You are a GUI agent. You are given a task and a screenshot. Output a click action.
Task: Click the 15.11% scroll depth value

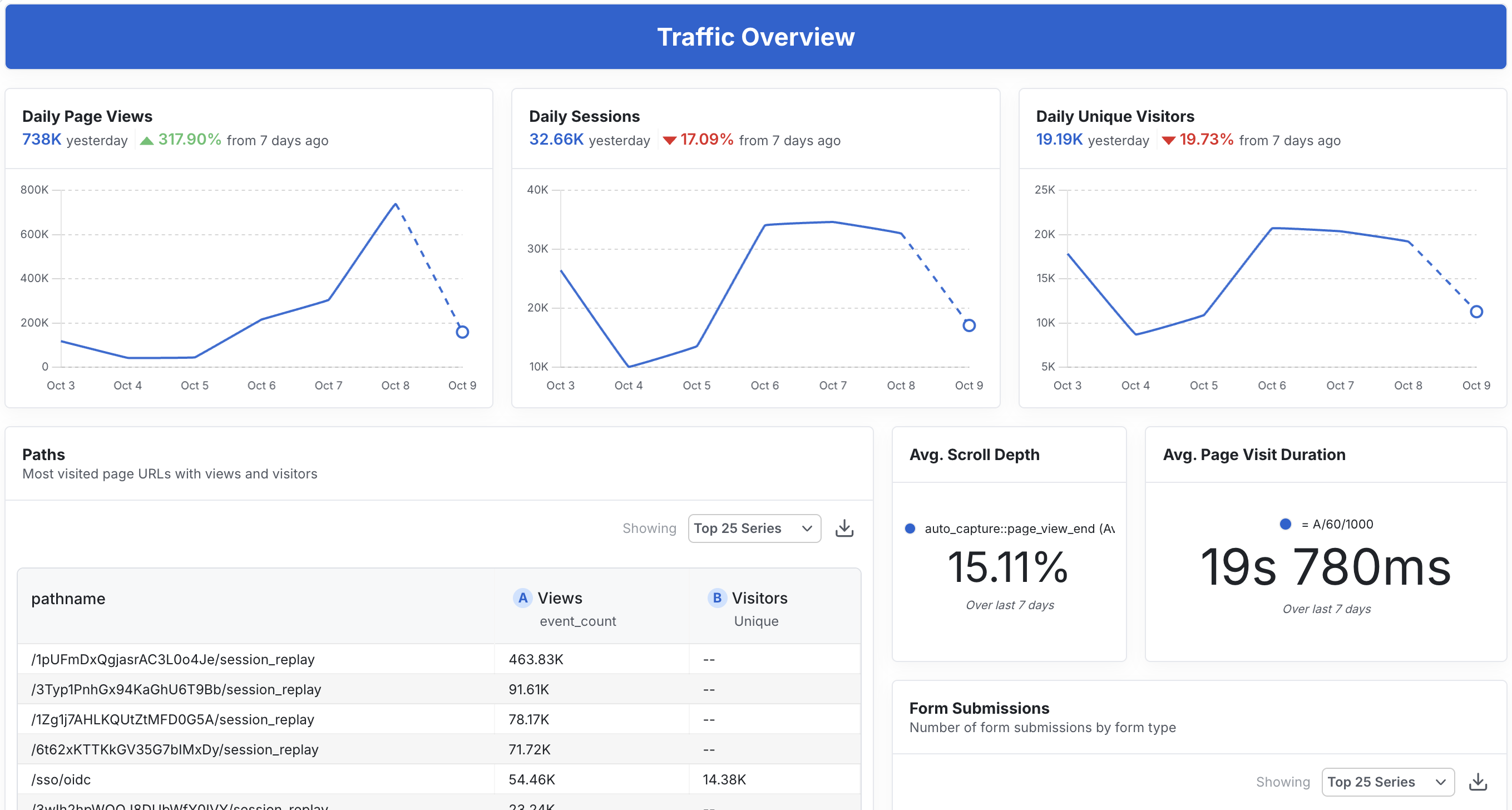[x=1009, y=566]
